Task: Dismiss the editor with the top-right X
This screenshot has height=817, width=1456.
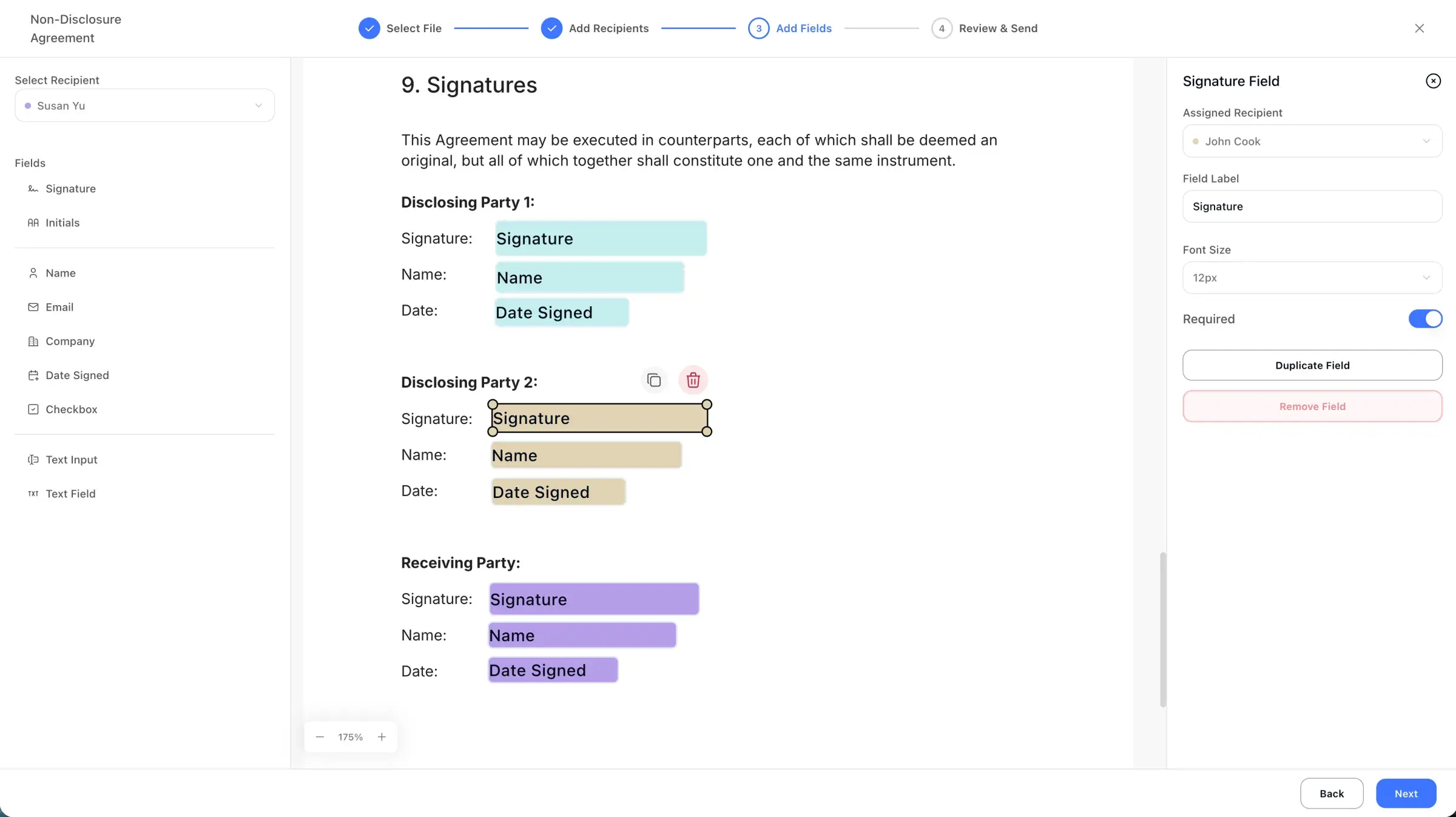Action: tap(1420, 28)
